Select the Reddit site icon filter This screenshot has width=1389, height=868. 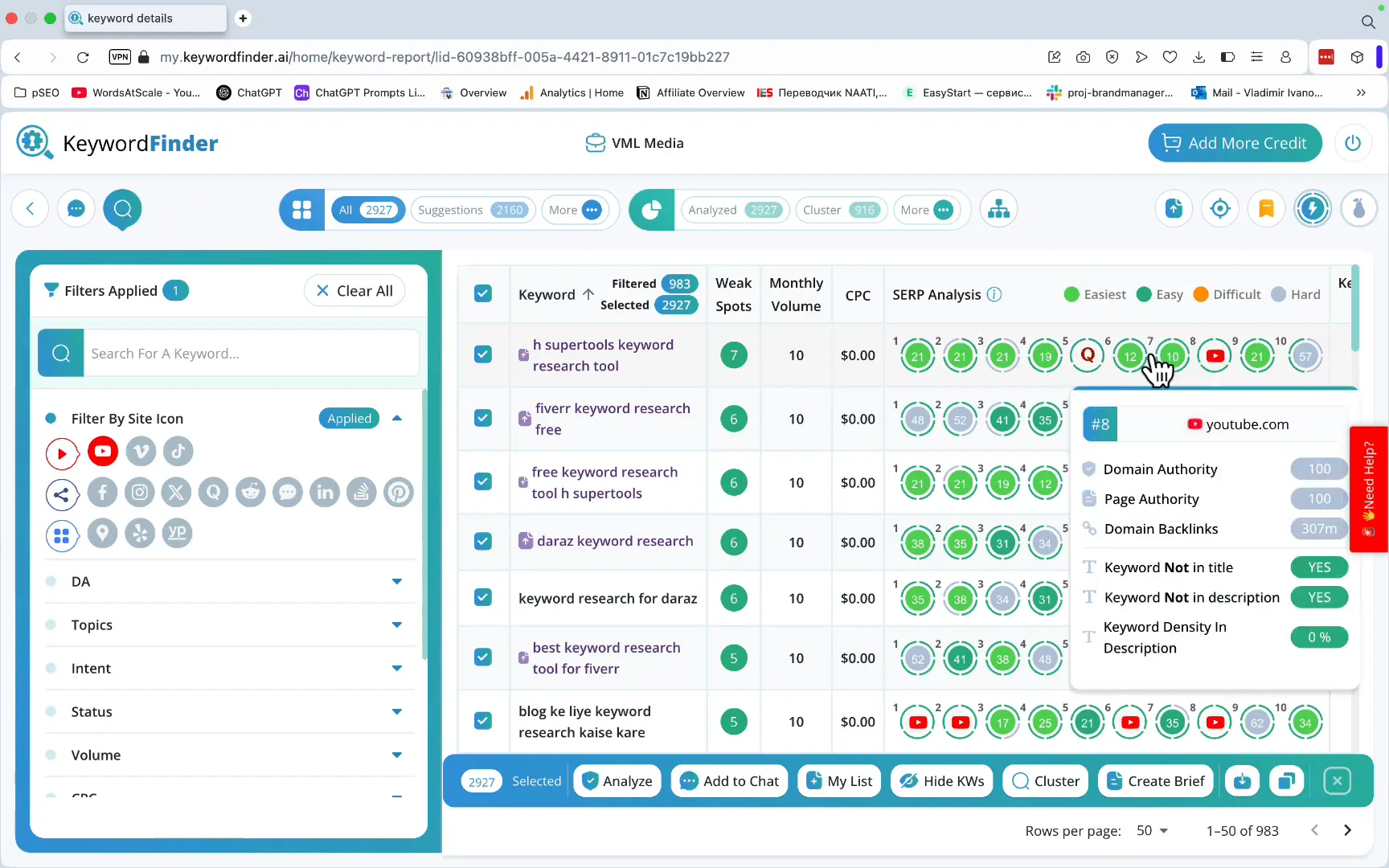(x=251, y=492)
